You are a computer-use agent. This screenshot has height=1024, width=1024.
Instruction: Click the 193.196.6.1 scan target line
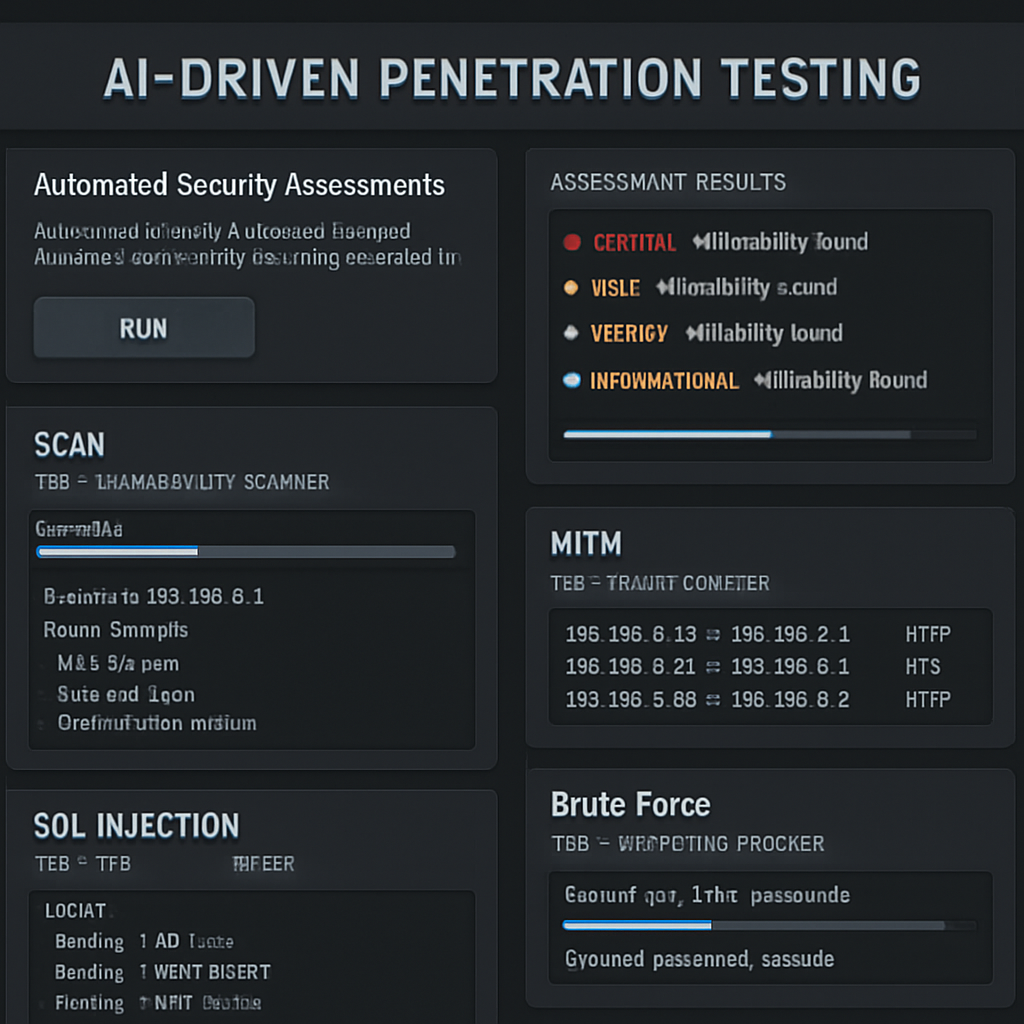pyautogui.click(x=153, y=596)
